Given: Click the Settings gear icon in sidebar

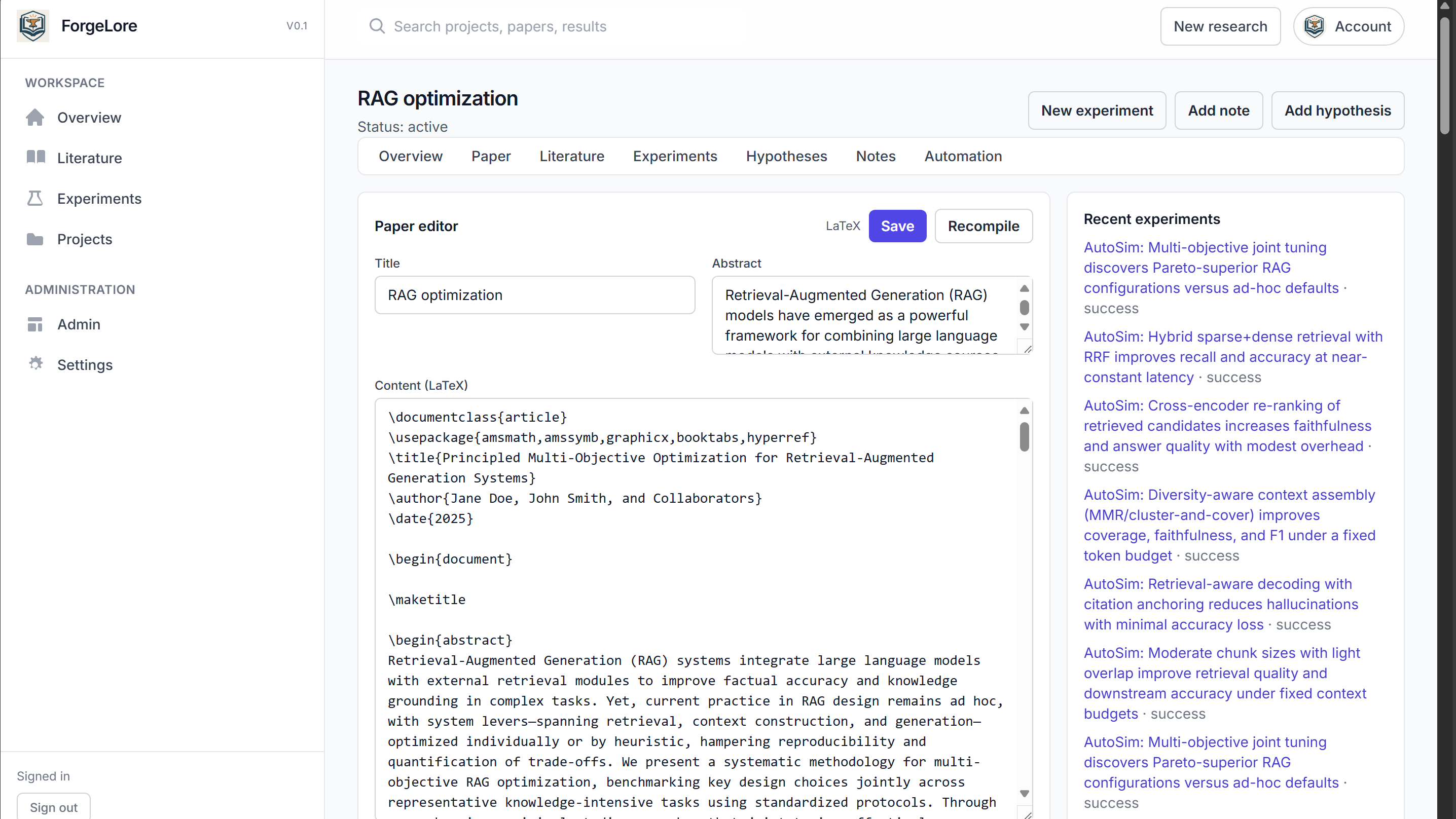Looking at the screenshot, I should (35, 363).
